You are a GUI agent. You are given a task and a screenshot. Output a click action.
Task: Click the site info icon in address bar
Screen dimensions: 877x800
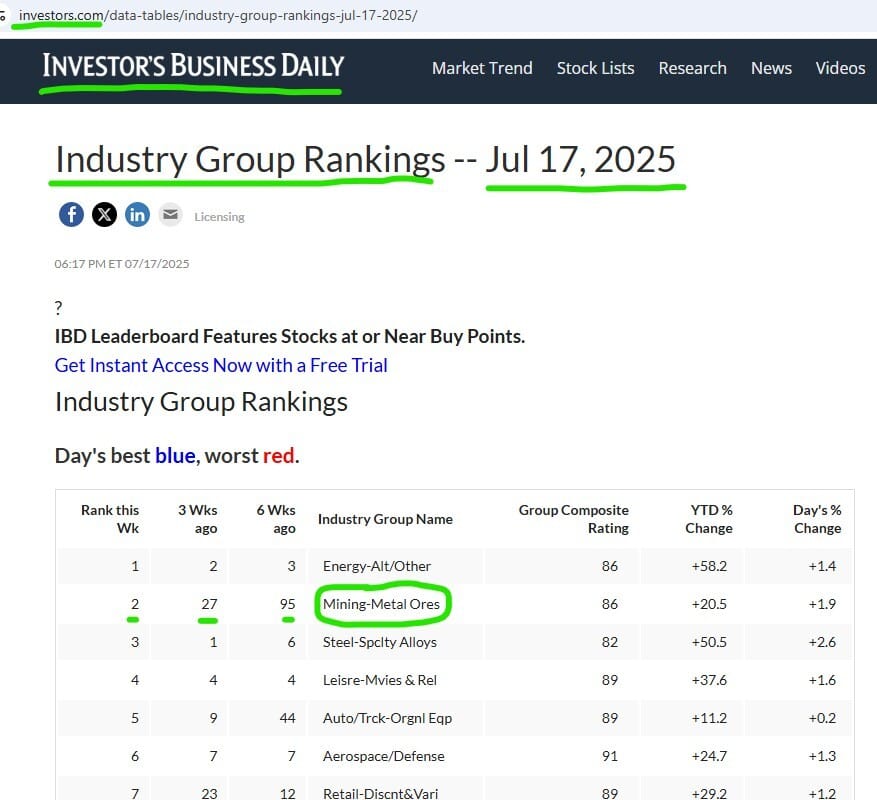pyautogui.click(x=3, y=16)
